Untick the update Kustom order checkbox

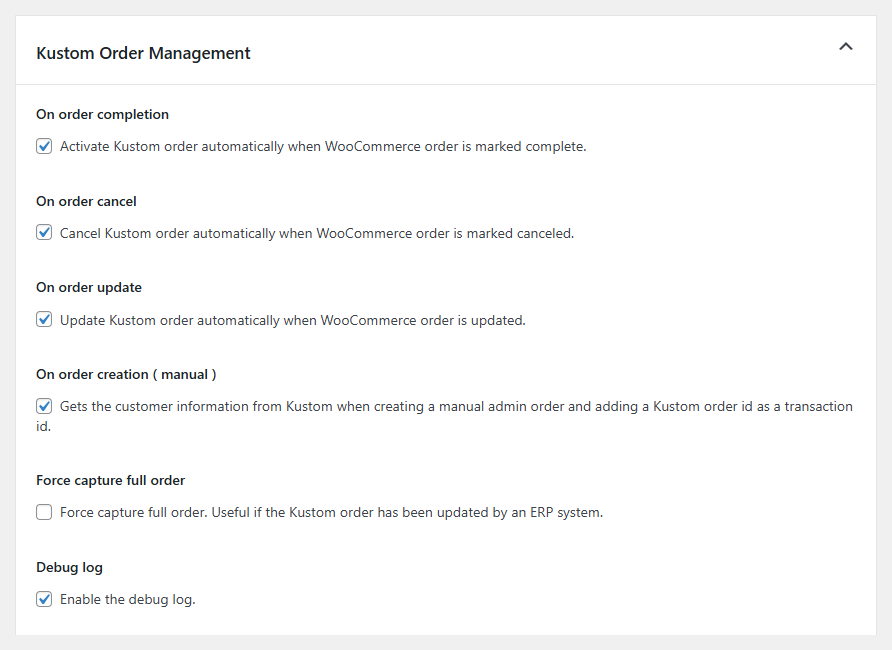click(44, 320)
